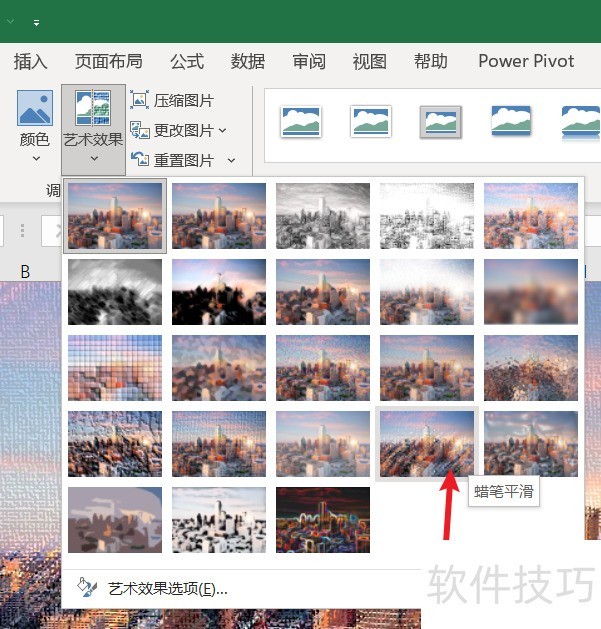Screen dimensions: 601x629
Task: Select the fifth picture style with reflection
Action: 581,123
